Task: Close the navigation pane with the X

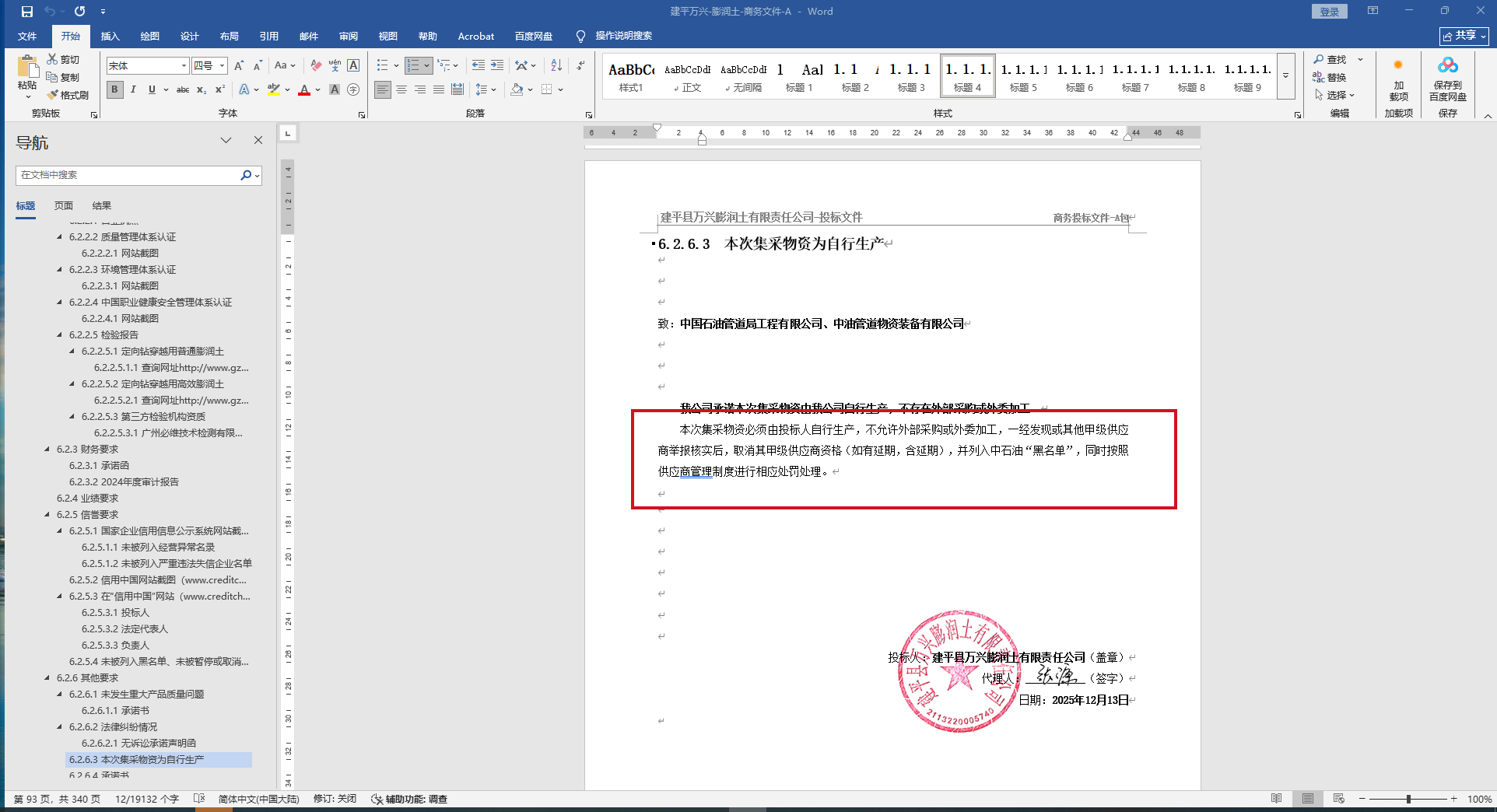Action: (258, 140)
